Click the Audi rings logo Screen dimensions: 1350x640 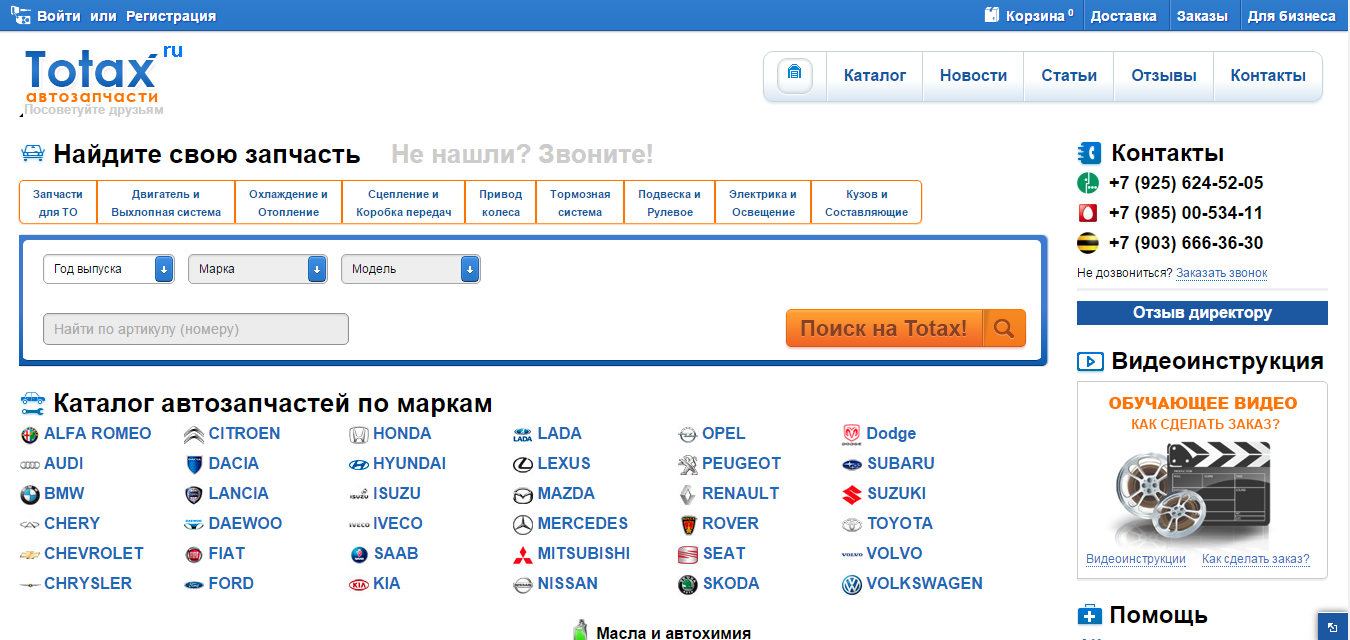(x=30, y=464)
